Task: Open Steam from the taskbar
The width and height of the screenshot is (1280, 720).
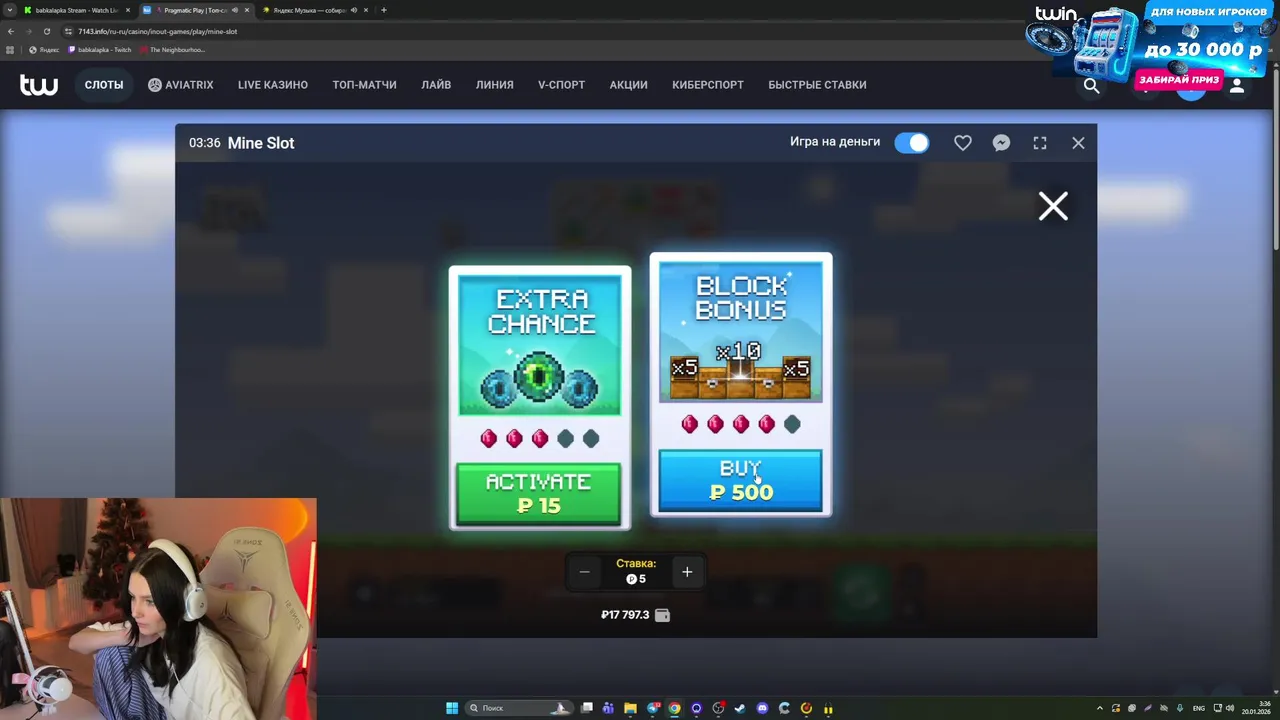Action: click(740, 708)
